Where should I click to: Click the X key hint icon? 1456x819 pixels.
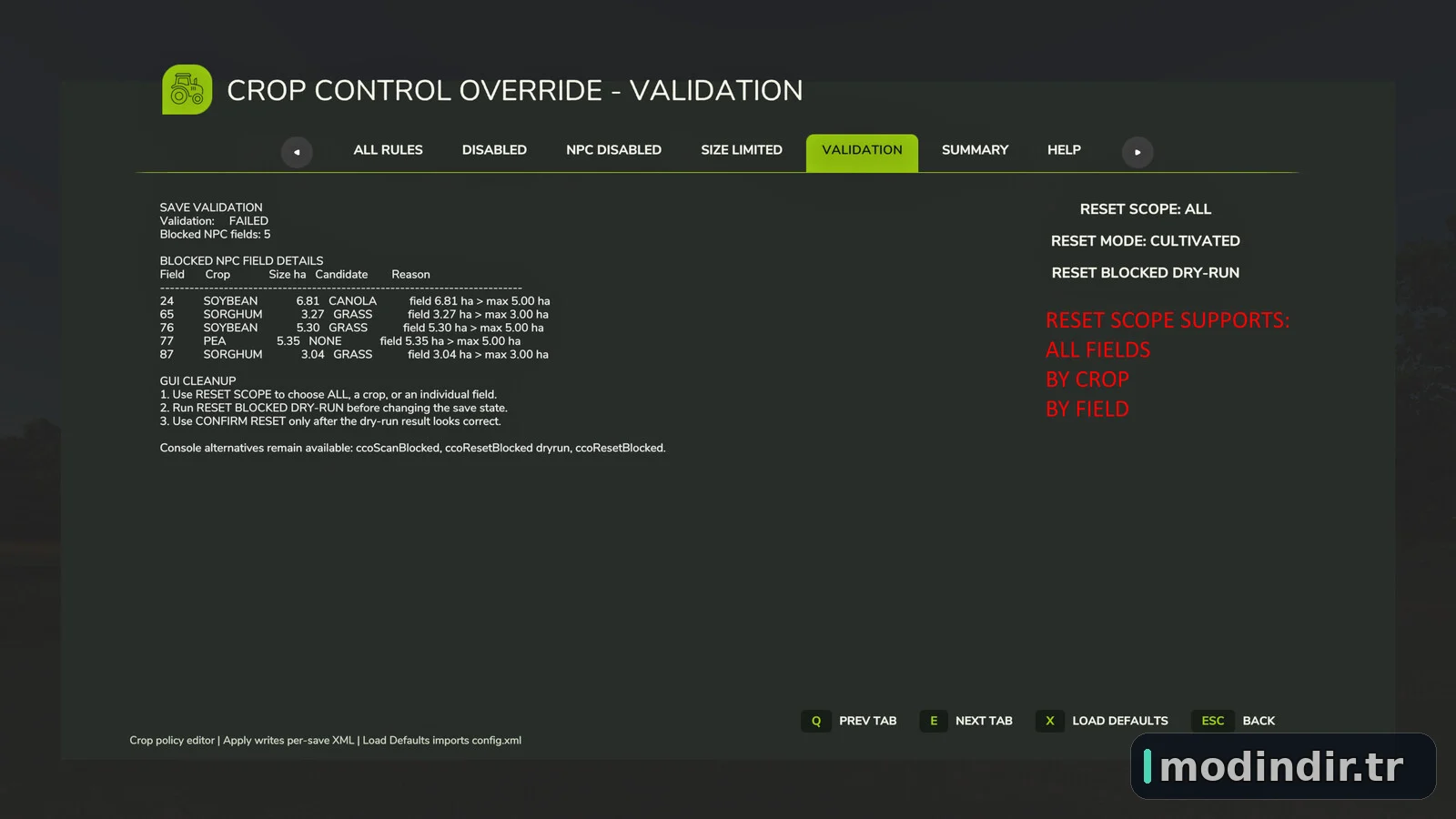tap(1050, 721)
